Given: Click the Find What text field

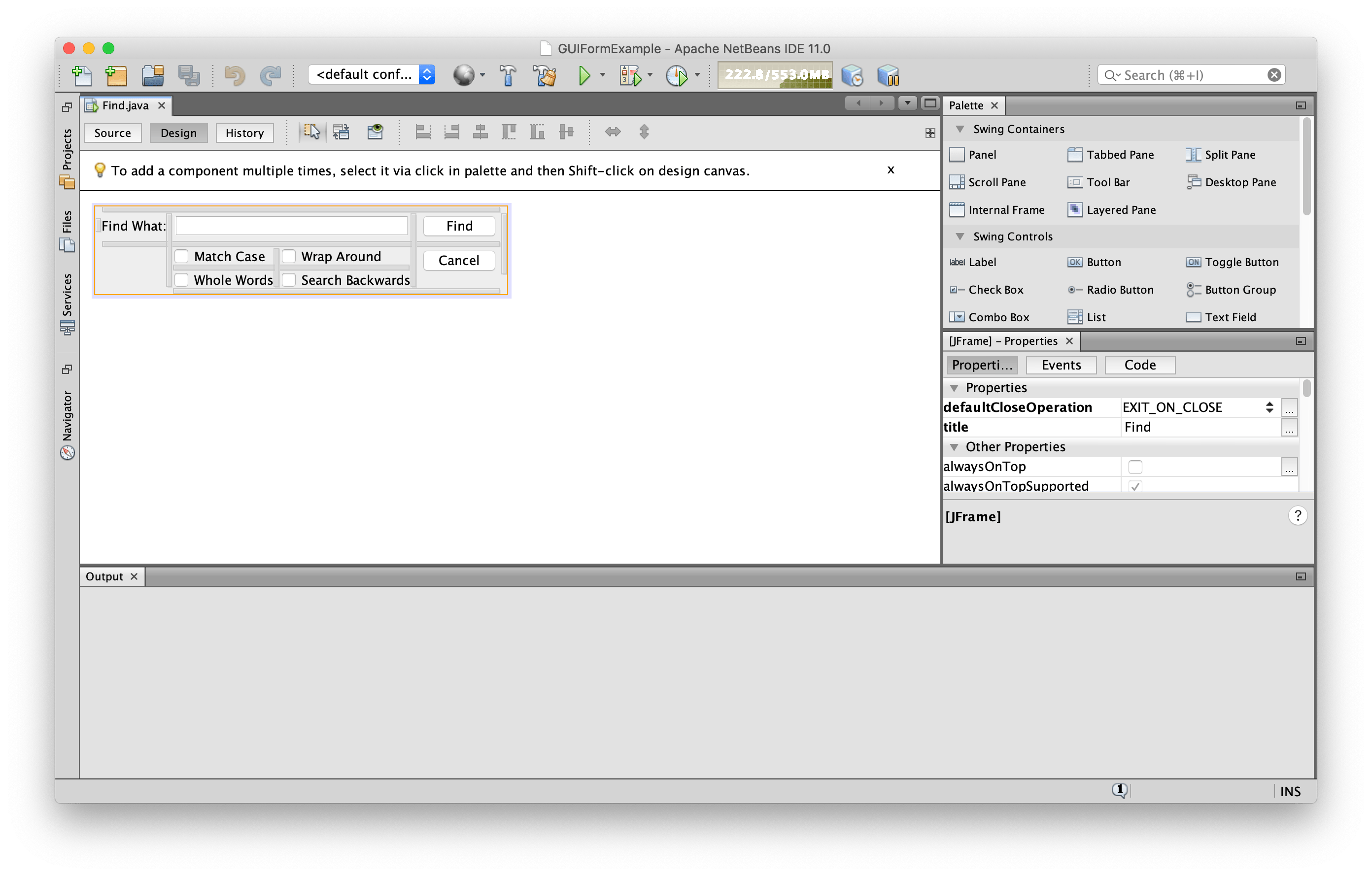Looking at the screenshot, I should (291, 226).
